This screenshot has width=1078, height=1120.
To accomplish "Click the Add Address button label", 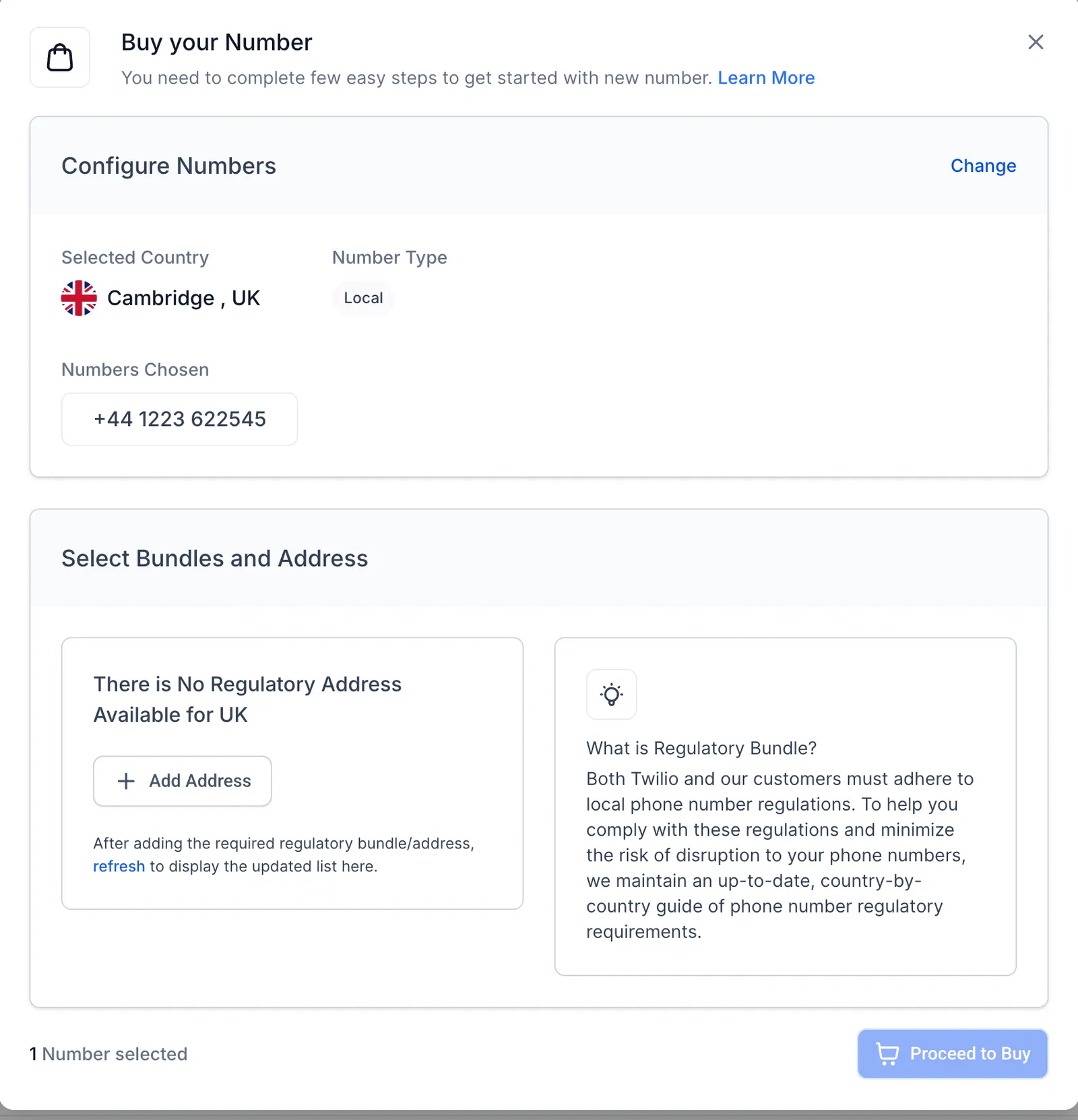I will click(x=200, y=781).
